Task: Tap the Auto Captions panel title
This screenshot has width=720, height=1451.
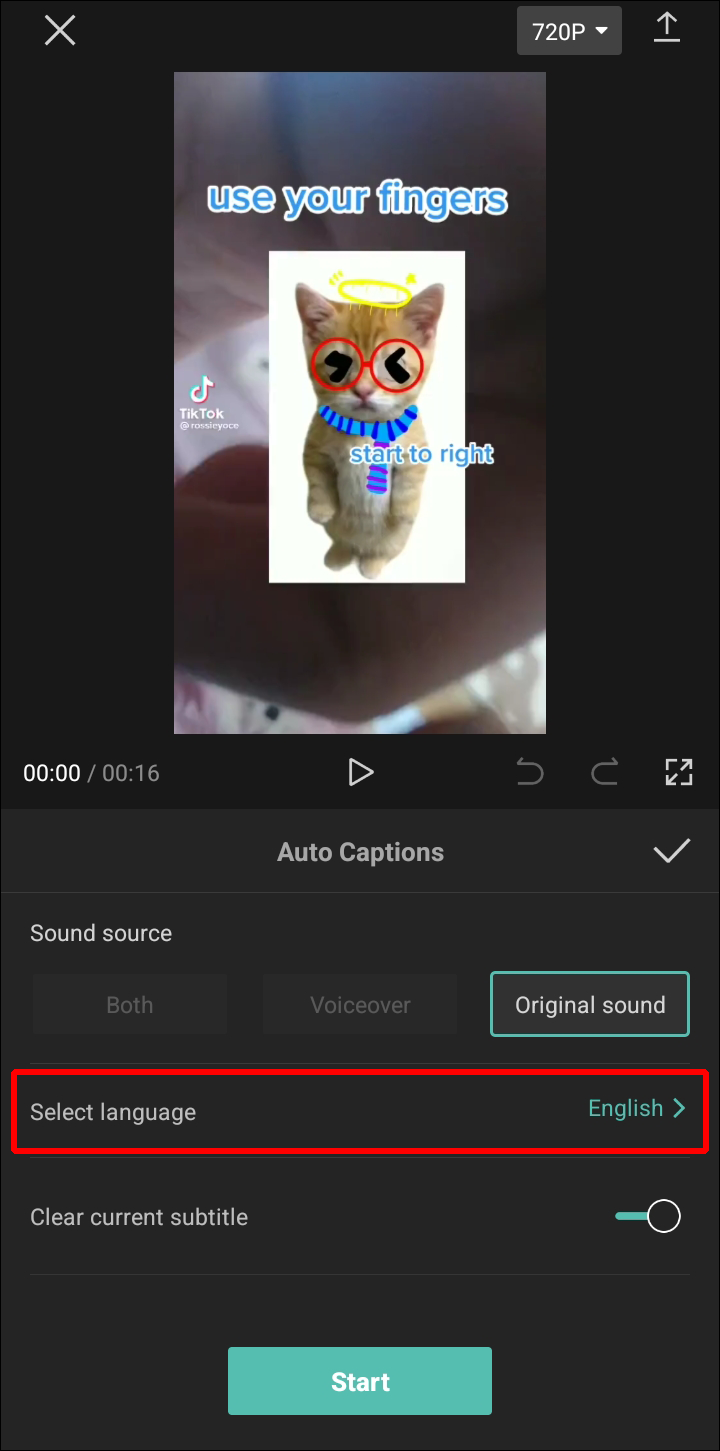Action: [x=360, y=852]
